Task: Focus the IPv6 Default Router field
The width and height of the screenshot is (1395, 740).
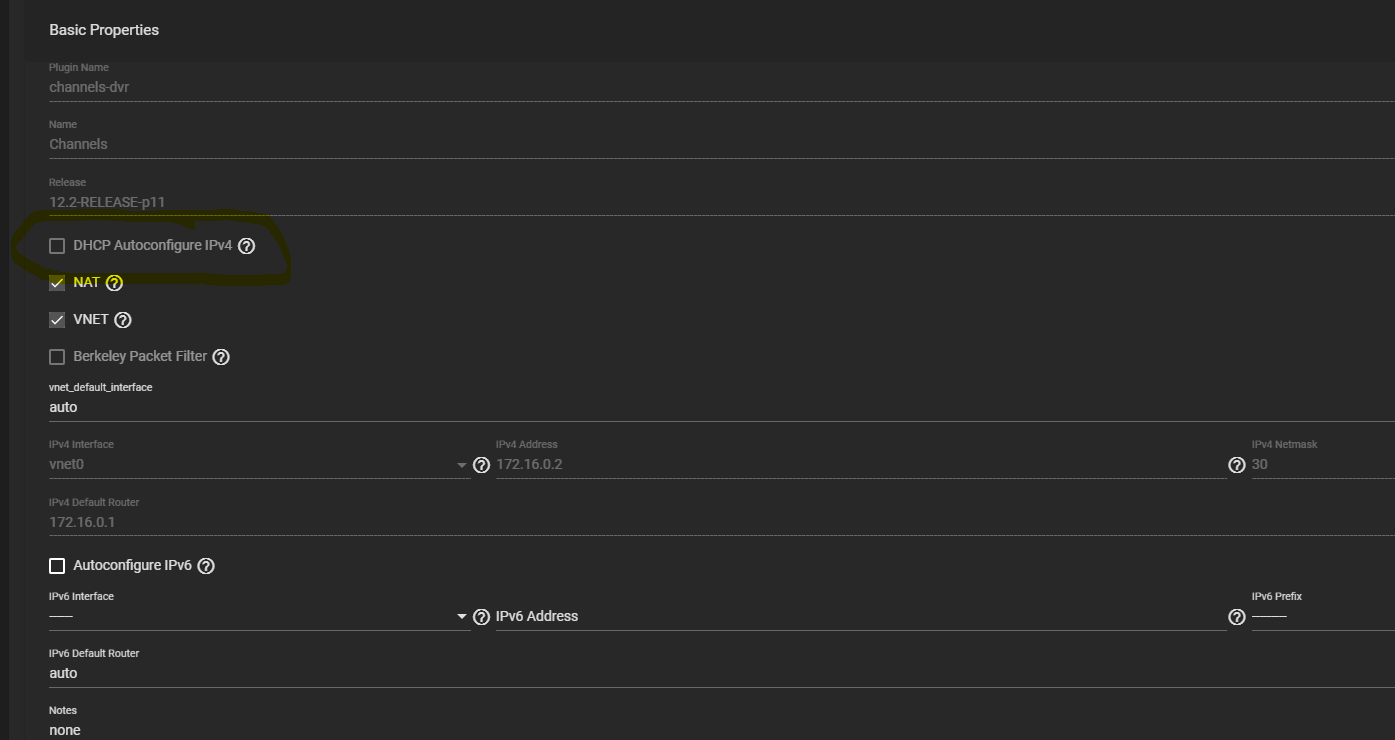Action: pyautogui.click(x=700, y=673)
